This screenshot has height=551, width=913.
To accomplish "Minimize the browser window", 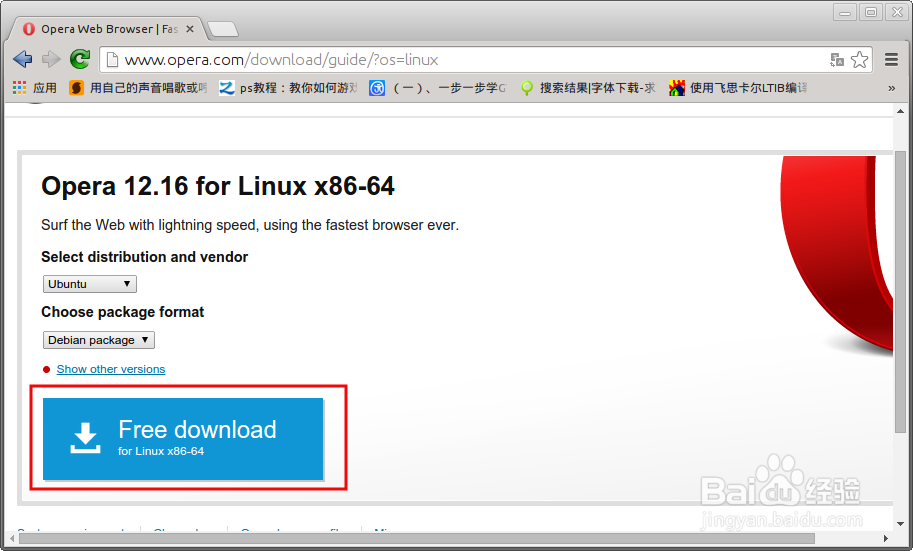I will point(845,12).
